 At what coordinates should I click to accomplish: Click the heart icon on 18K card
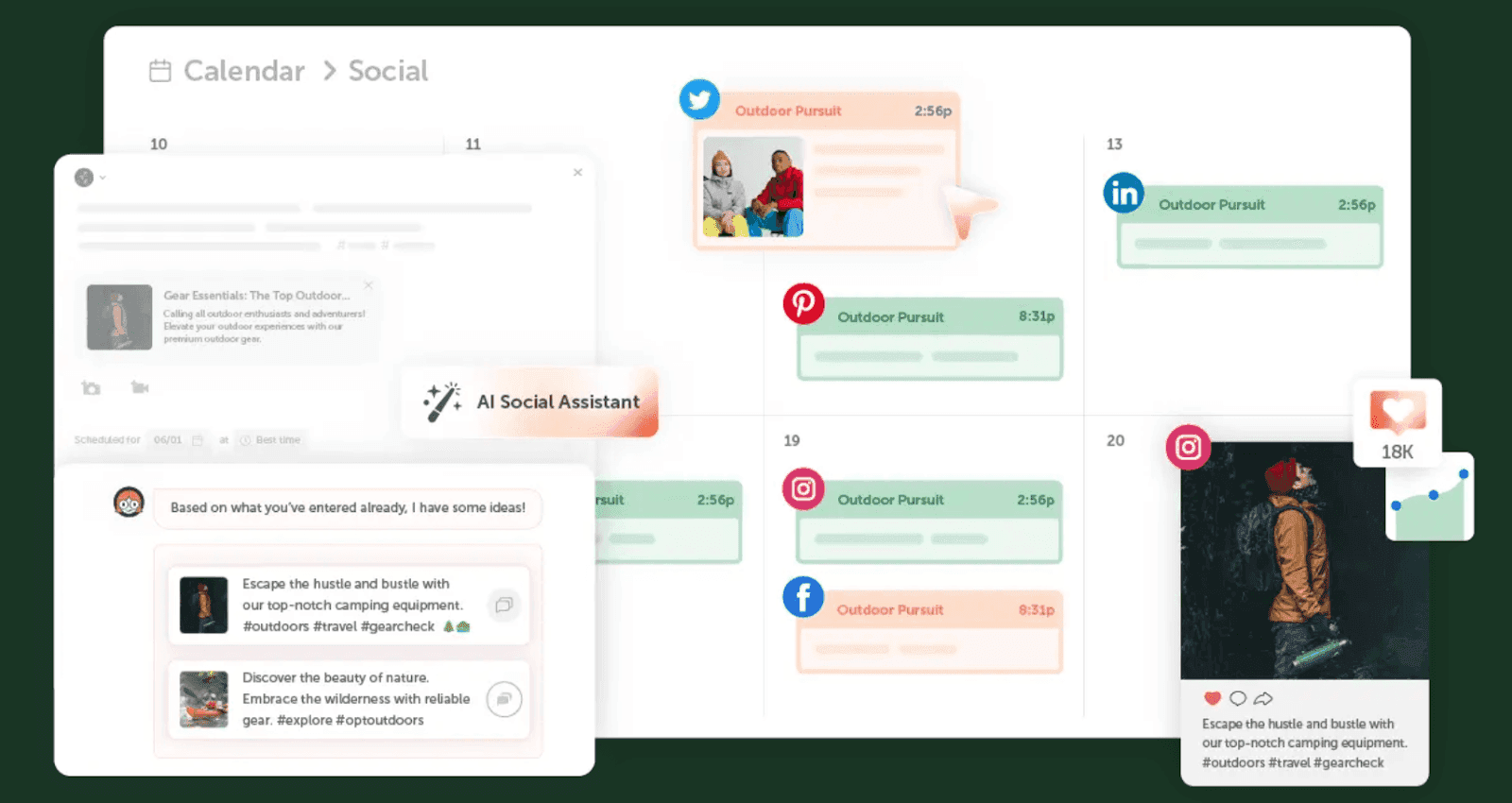[1398, 412]
